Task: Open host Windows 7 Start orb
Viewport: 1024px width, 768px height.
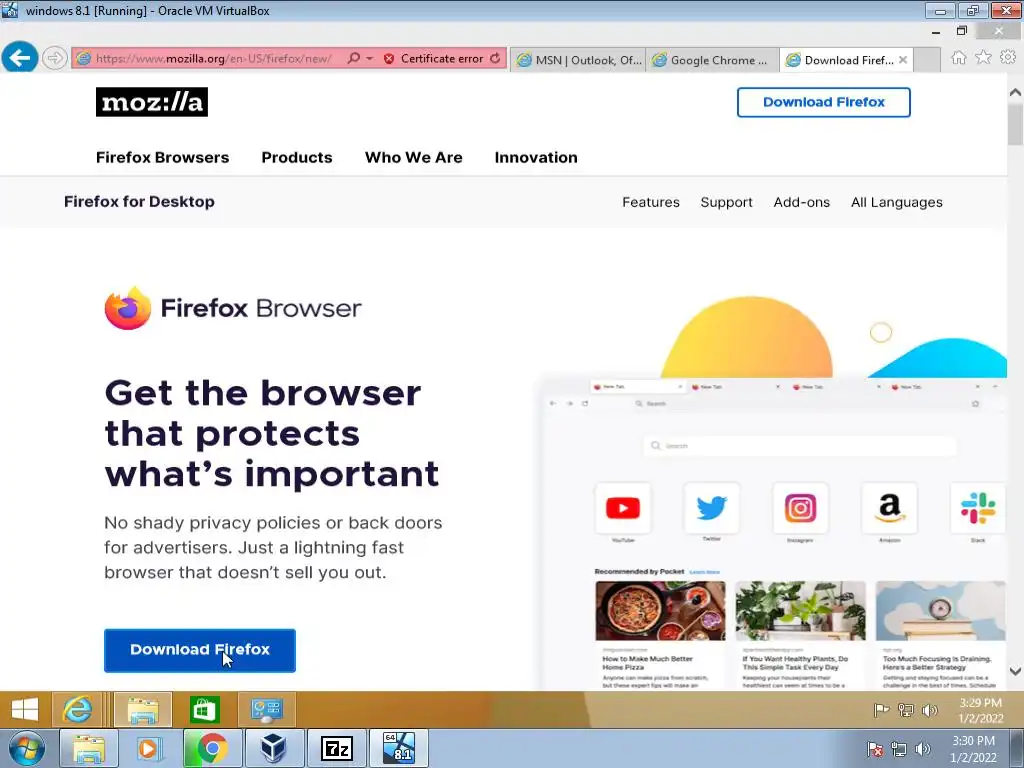Action: pyautogui.click(x=26, y=748)
